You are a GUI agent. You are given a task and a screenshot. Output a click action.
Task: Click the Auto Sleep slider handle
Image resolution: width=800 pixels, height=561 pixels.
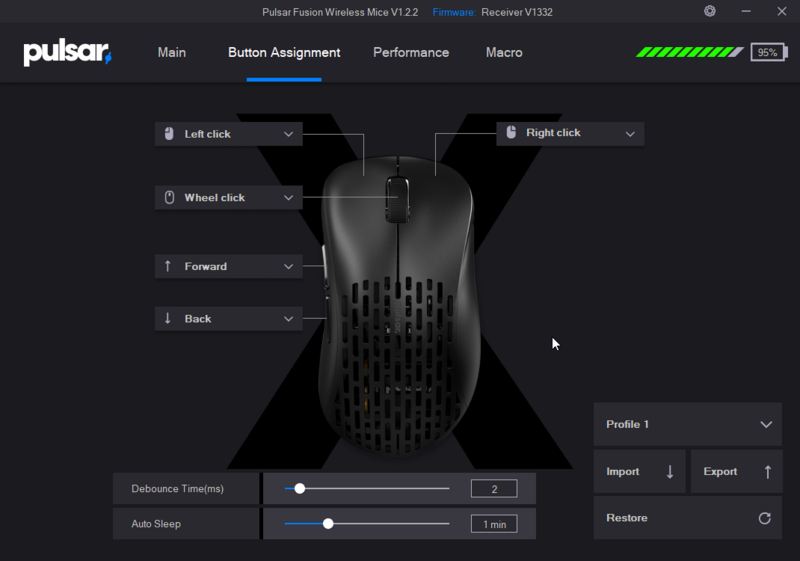click(x=328, y=524)
